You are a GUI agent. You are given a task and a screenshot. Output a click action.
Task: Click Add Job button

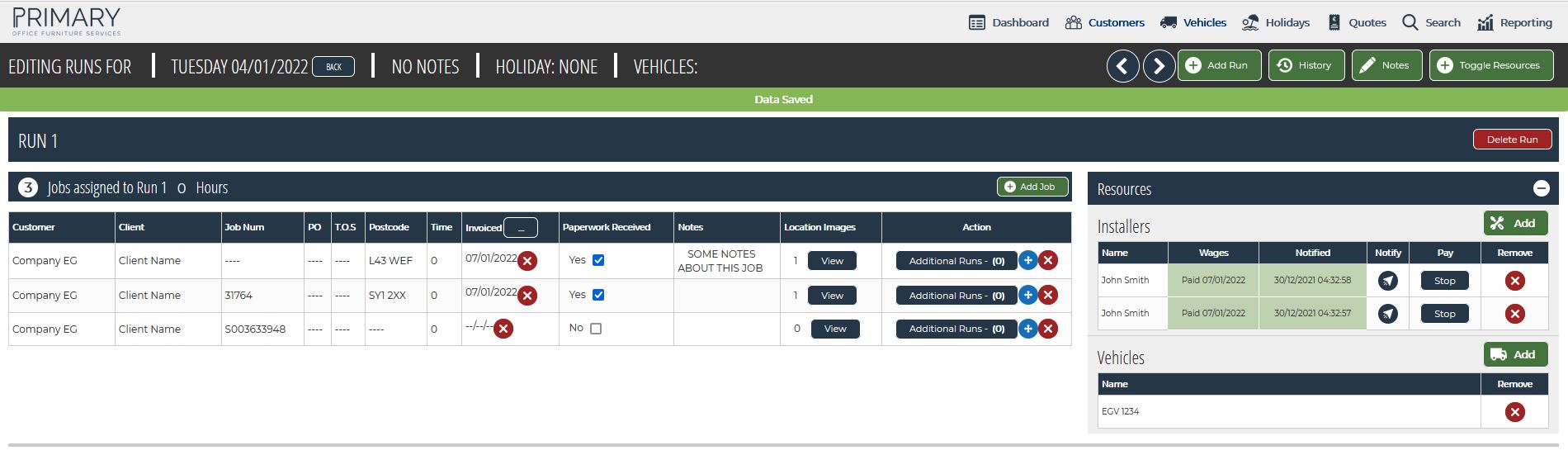point(1032,187)
